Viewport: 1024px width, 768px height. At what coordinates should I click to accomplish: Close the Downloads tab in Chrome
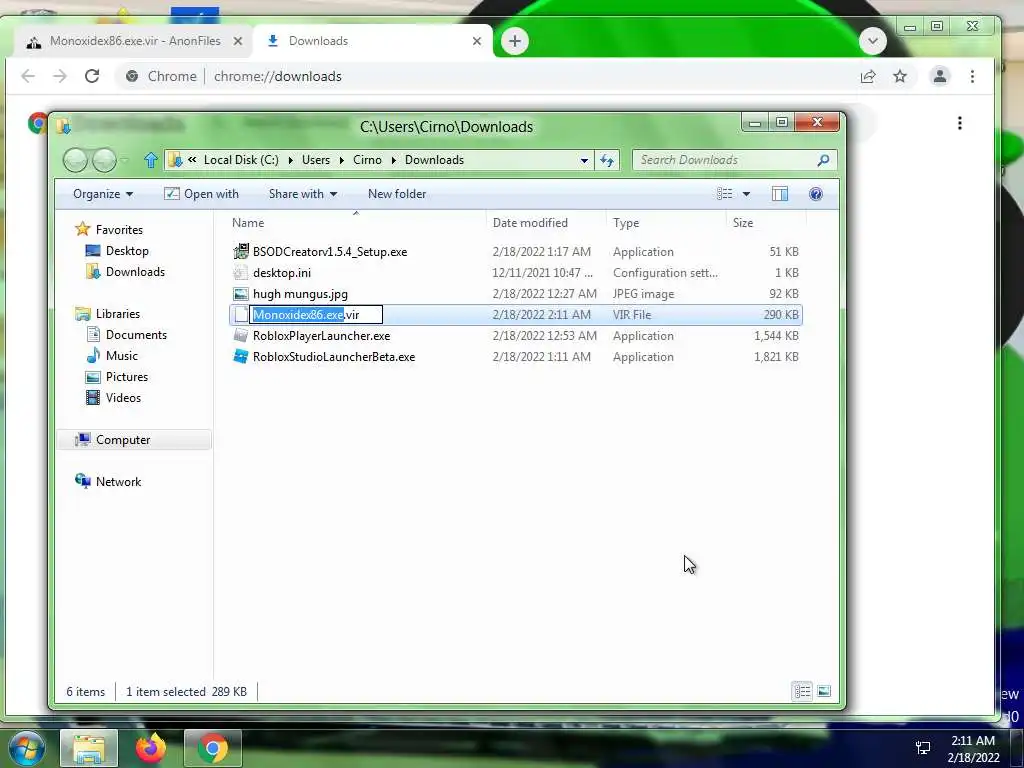click(477, 41)
